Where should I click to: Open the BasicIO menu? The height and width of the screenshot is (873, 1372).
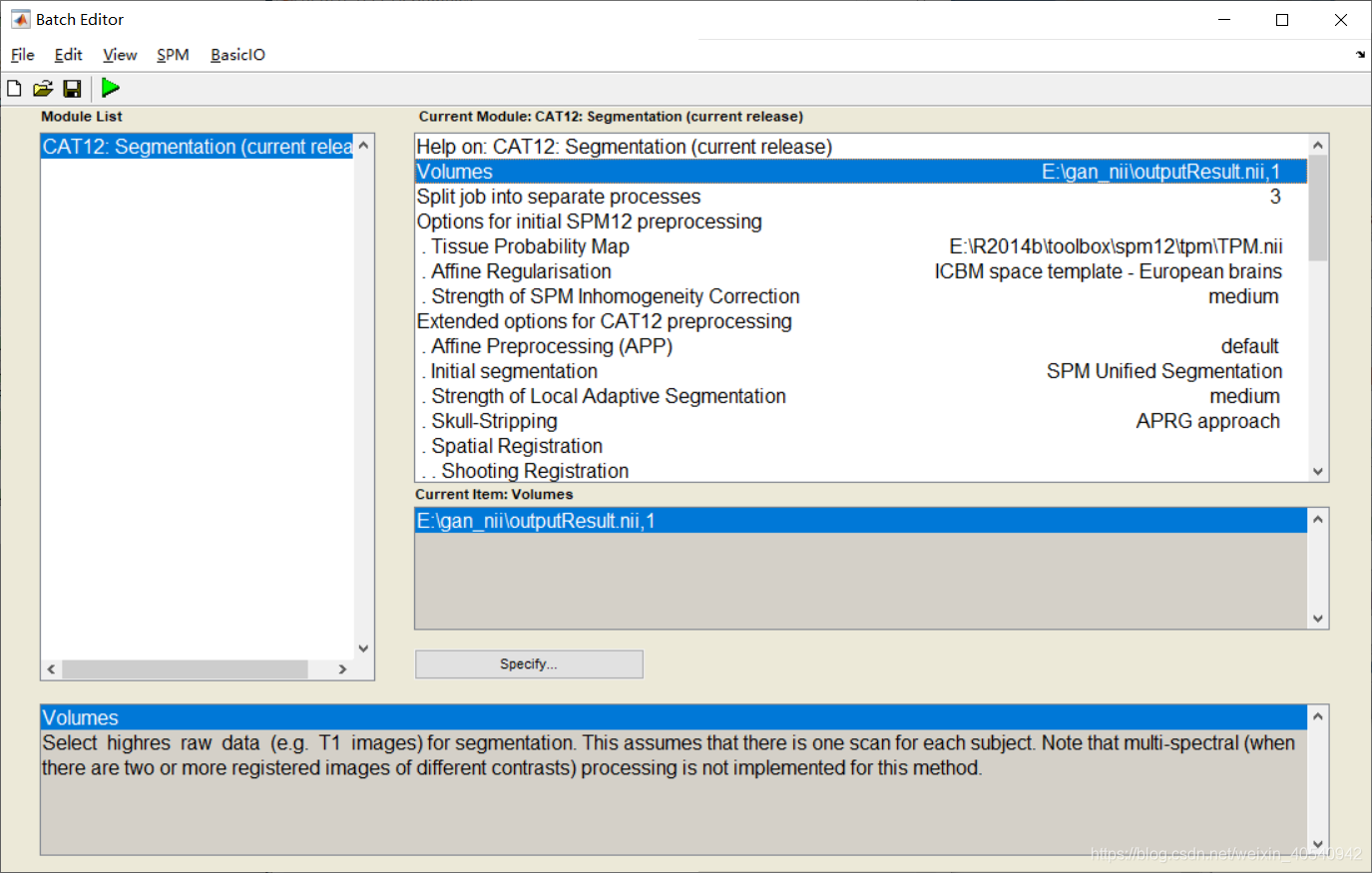click(x=237, y=55)
